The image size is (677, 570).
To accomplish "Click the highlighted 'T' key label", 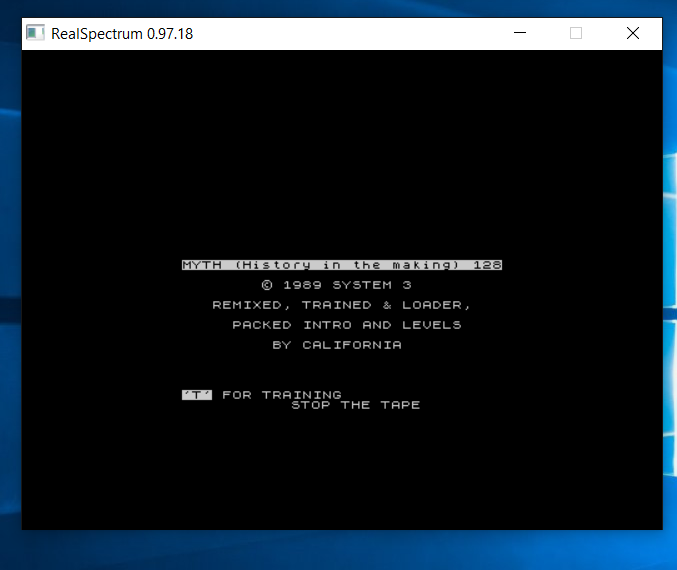I will pyautogui.click(x=197, y=395).
